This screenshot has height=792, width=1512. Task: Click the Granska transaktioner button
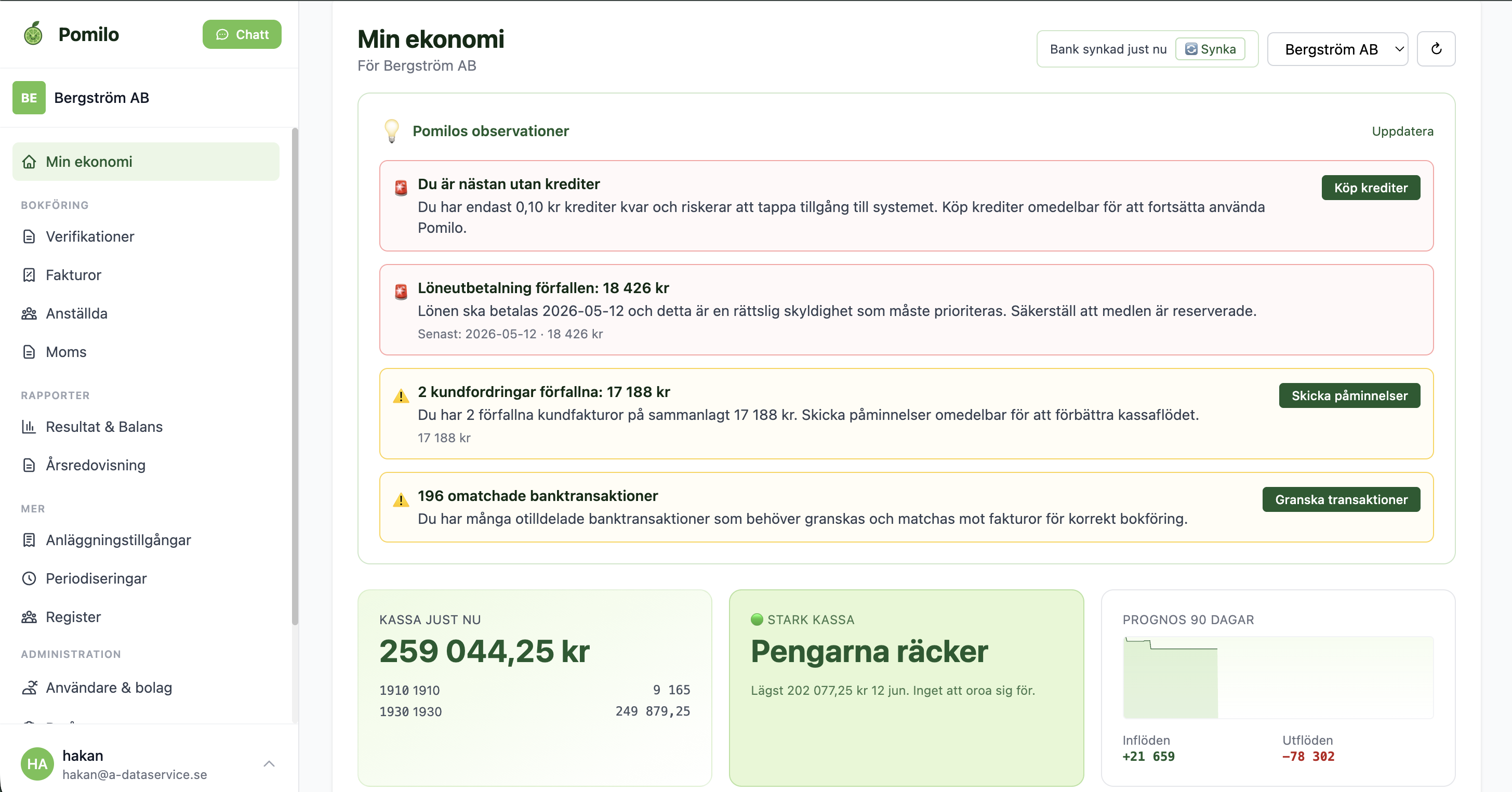coord(1341,499)
